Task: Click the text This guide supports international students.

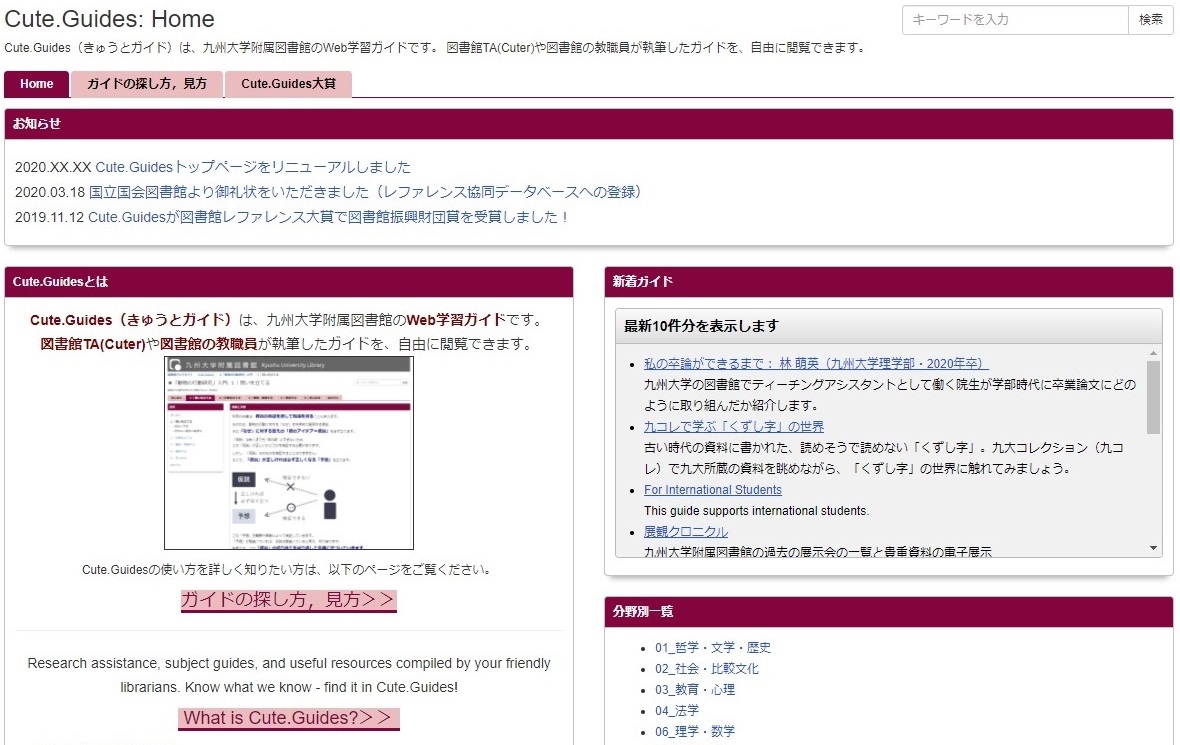Action: point(756,511)
